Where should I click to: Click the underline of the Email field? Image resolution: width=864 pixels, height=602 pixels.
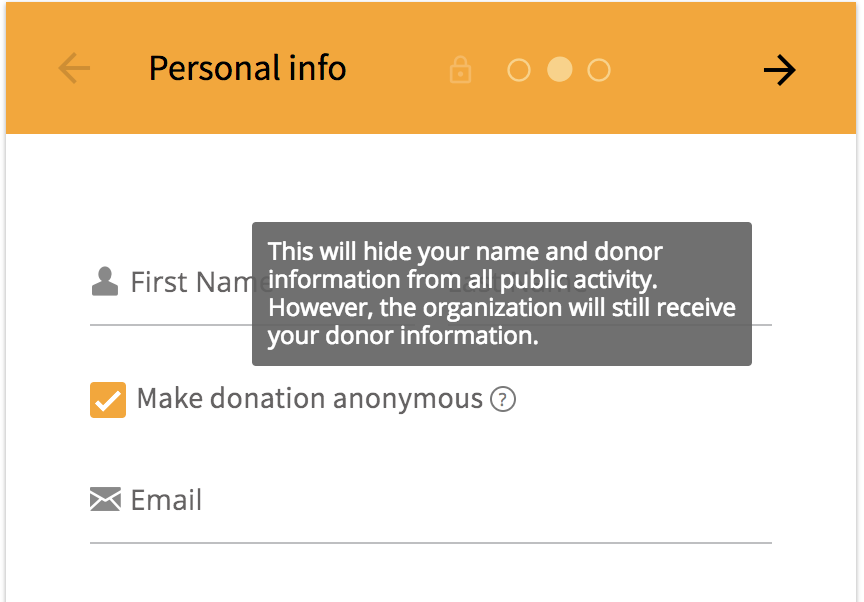pyautogui.click(x=430, y=542)
